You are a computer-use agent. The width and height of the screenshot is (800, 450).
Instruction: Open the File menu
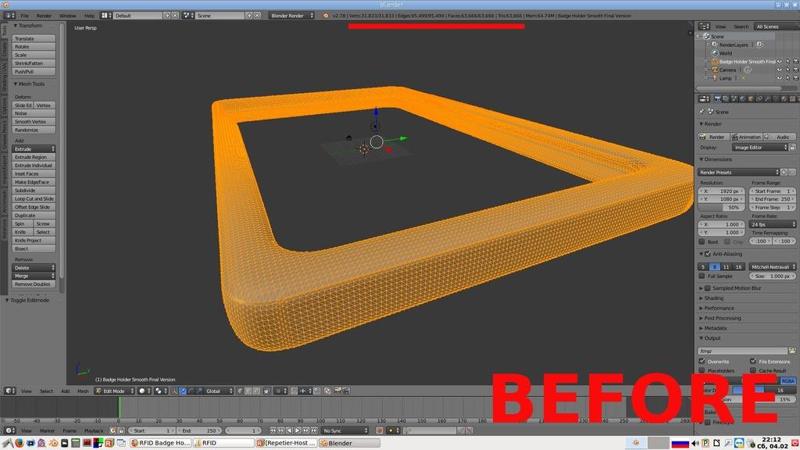[x=24, y=16]
